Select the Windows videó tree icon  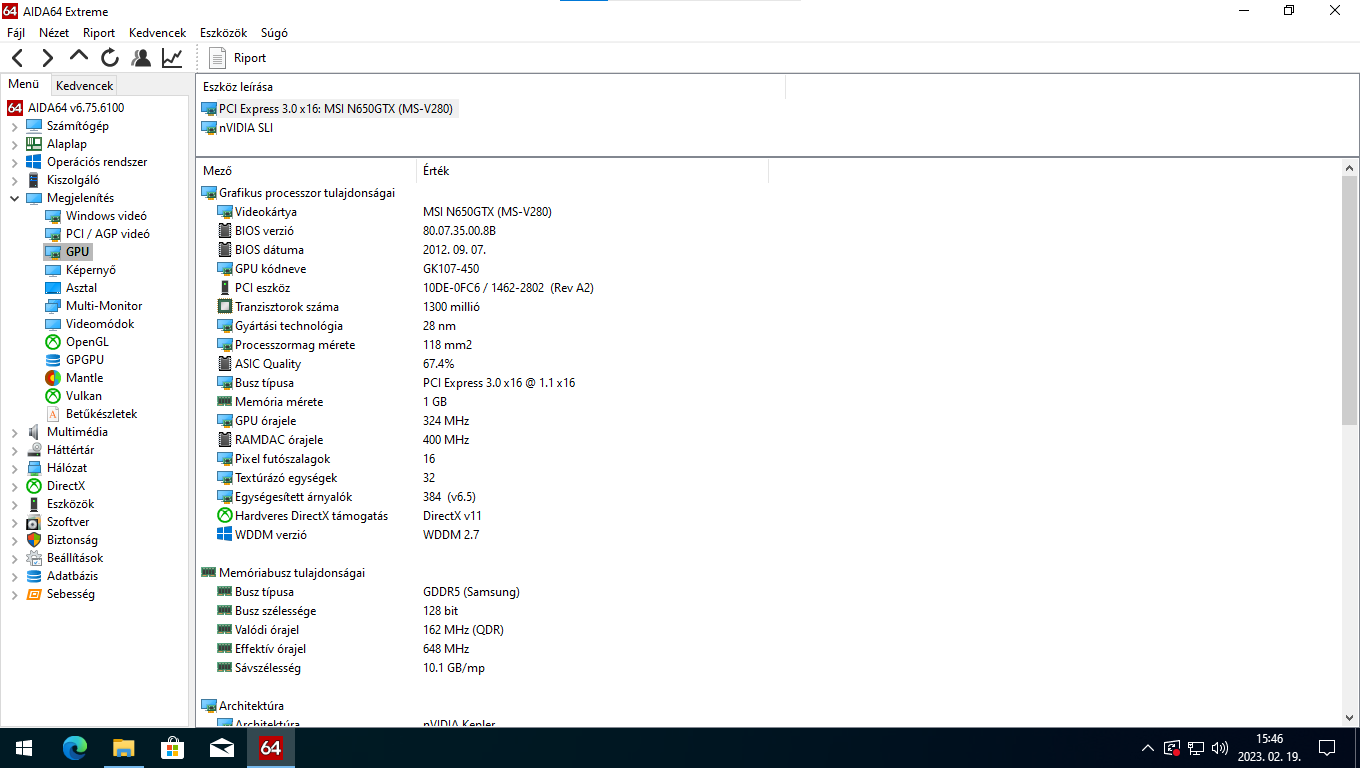53,216
